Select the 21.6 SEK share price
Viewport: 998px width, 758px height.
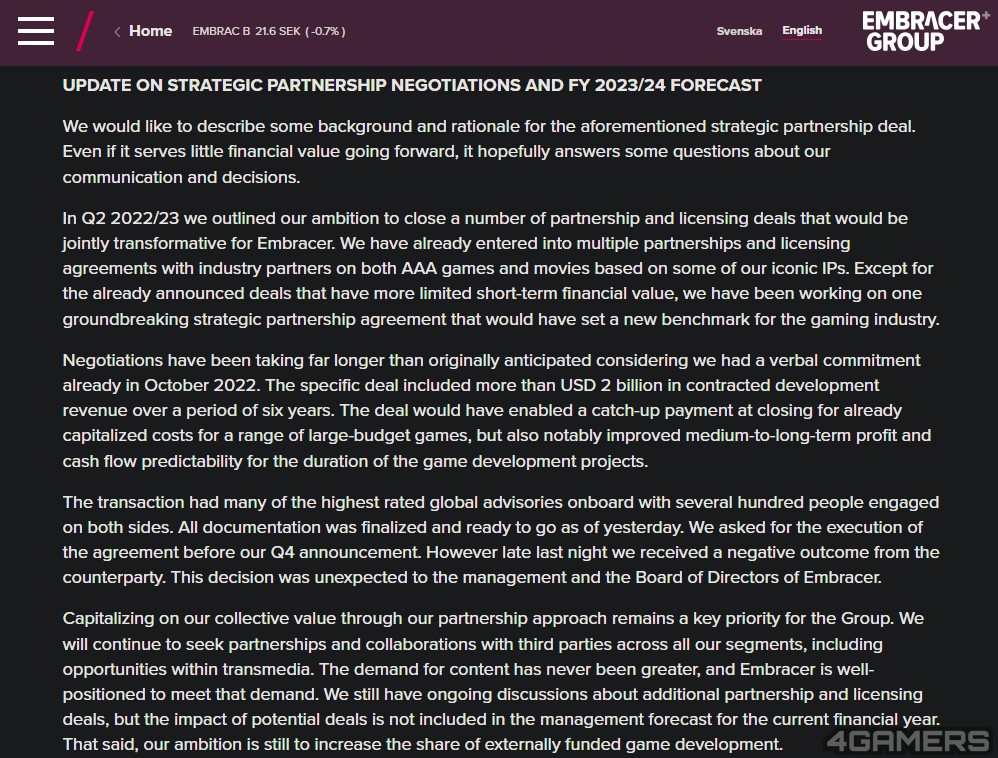(278, 31)
